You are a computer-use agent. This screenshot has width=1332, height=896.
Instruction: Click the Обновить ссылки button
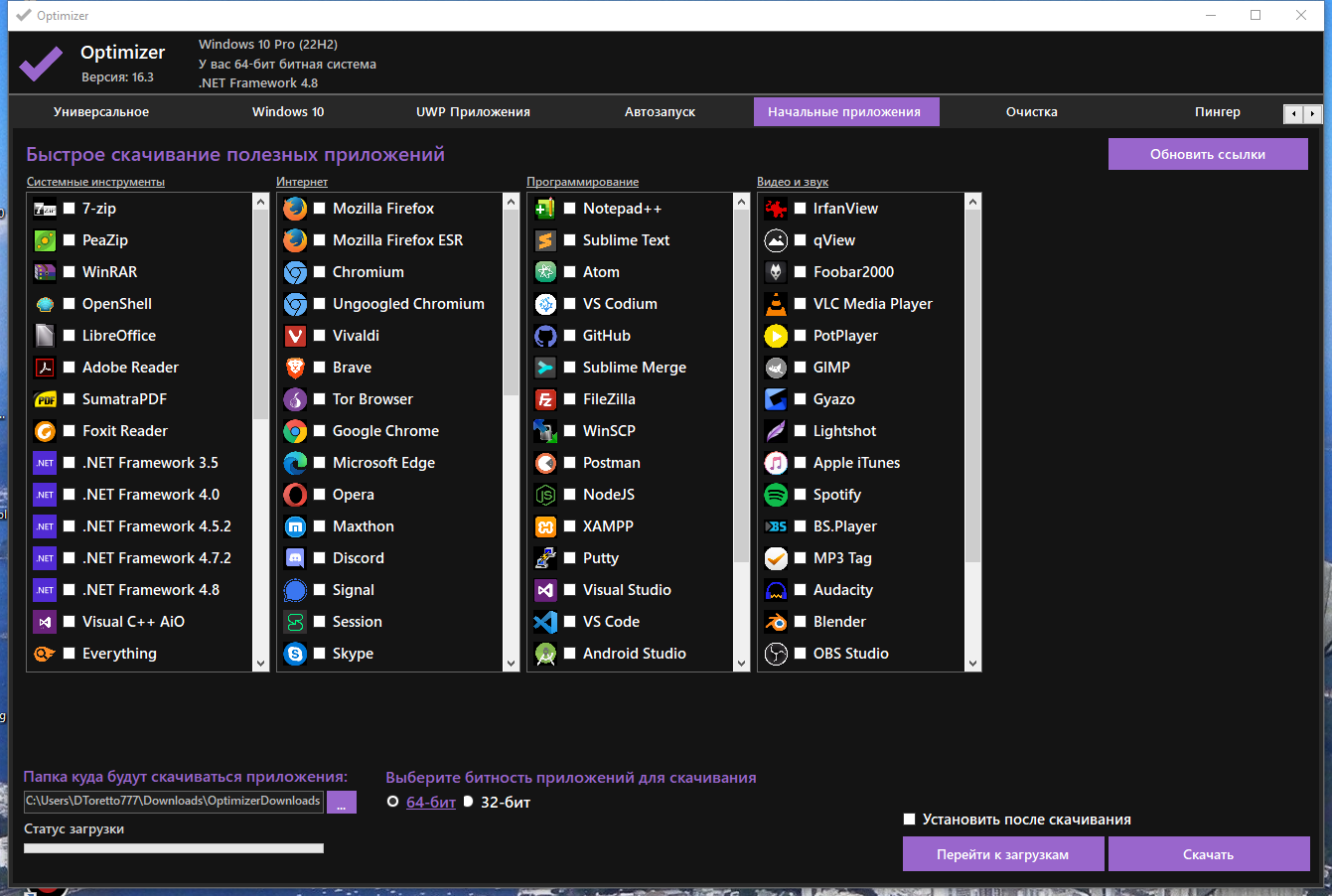1208,154
